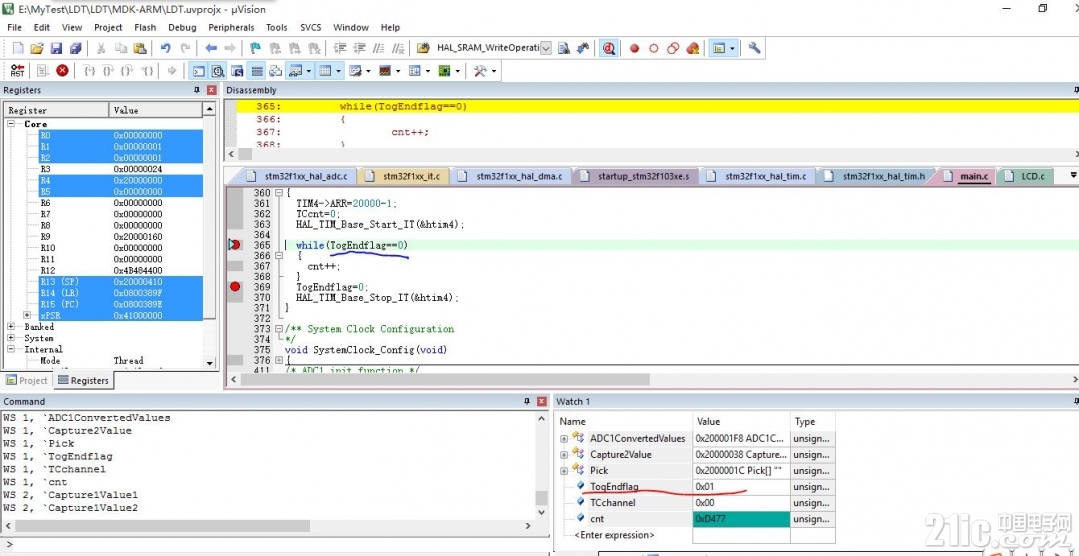Click the Step Out icon
This screenshot has height=556, width=1079.
tap(127, 70)
